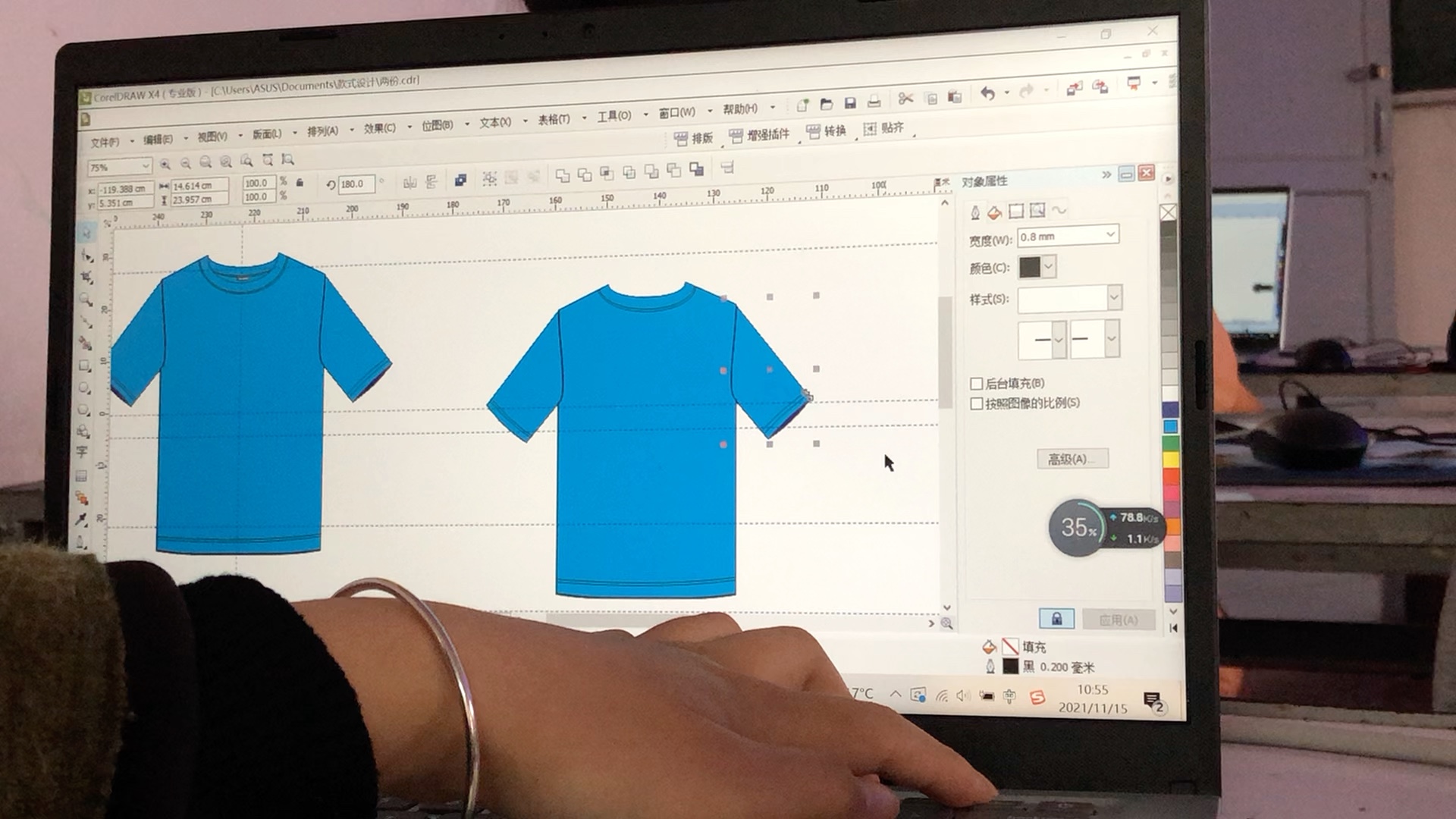Open the 文本(X) menu

pyautogui.click(x=495, y=122)
